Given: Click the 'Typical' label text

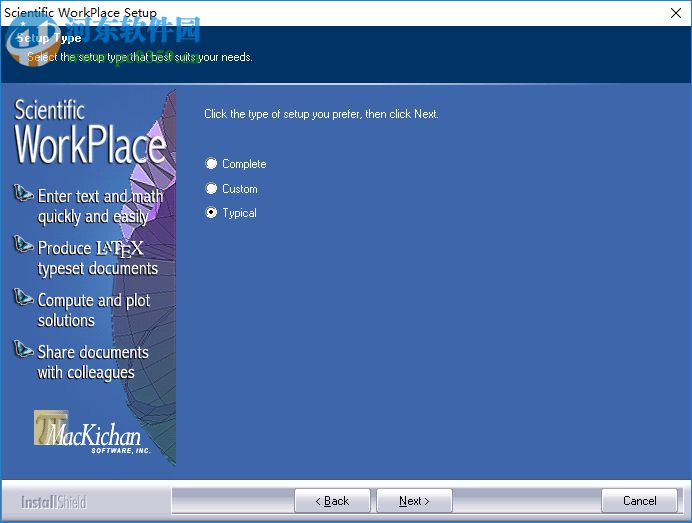Looking at the screenshot, I should 239,213.
